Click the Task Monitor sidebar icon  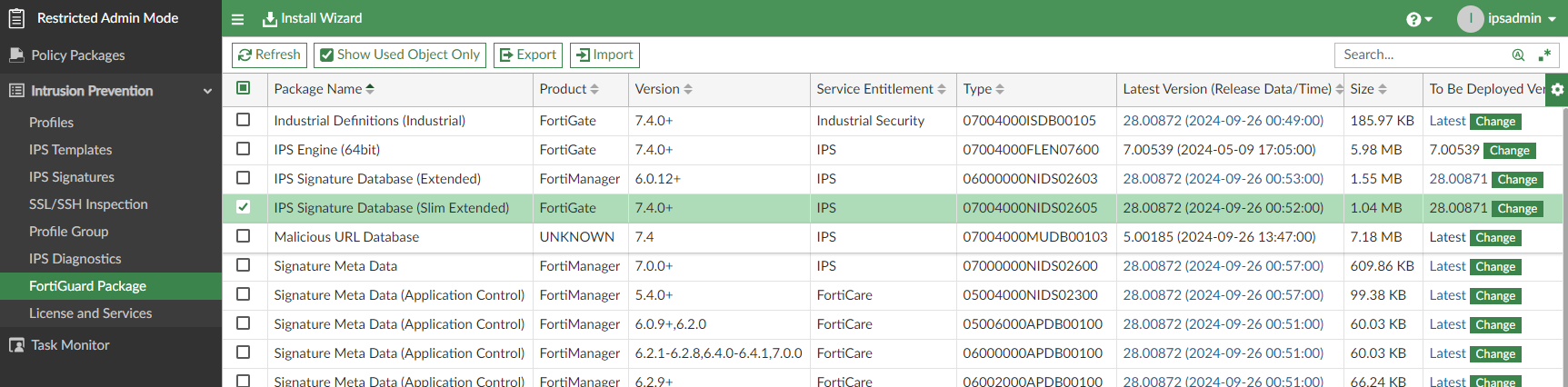click(16, 345)
